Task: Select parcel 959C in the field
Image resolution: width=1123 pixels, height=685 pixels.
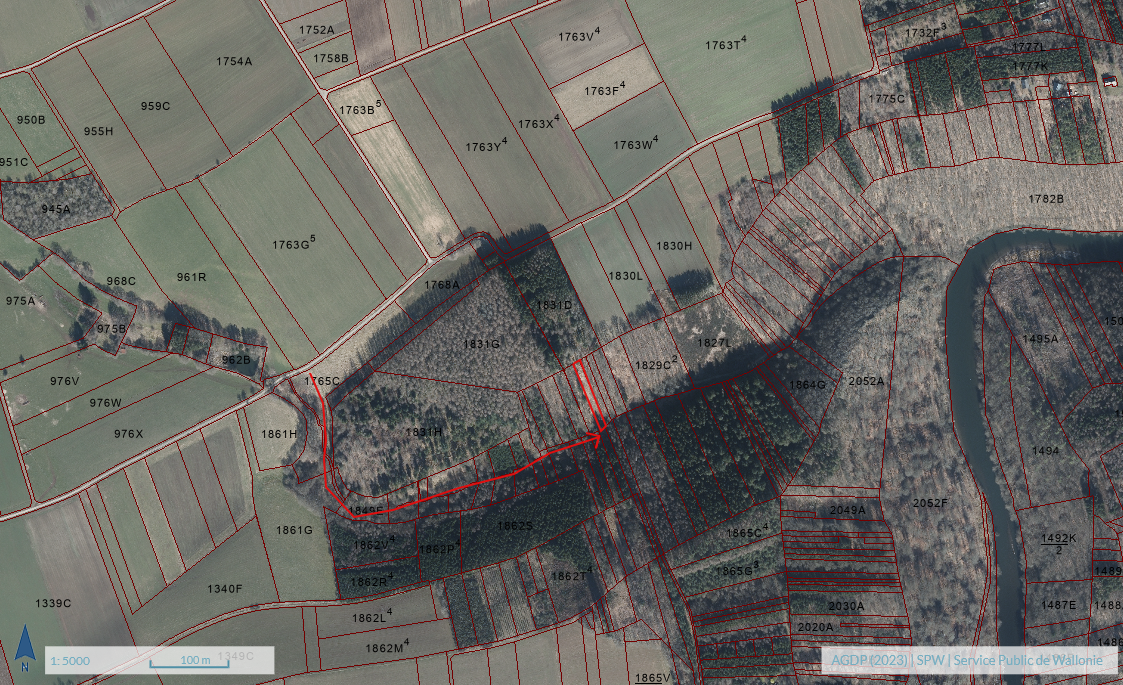Action: click(x=155, y=106)
